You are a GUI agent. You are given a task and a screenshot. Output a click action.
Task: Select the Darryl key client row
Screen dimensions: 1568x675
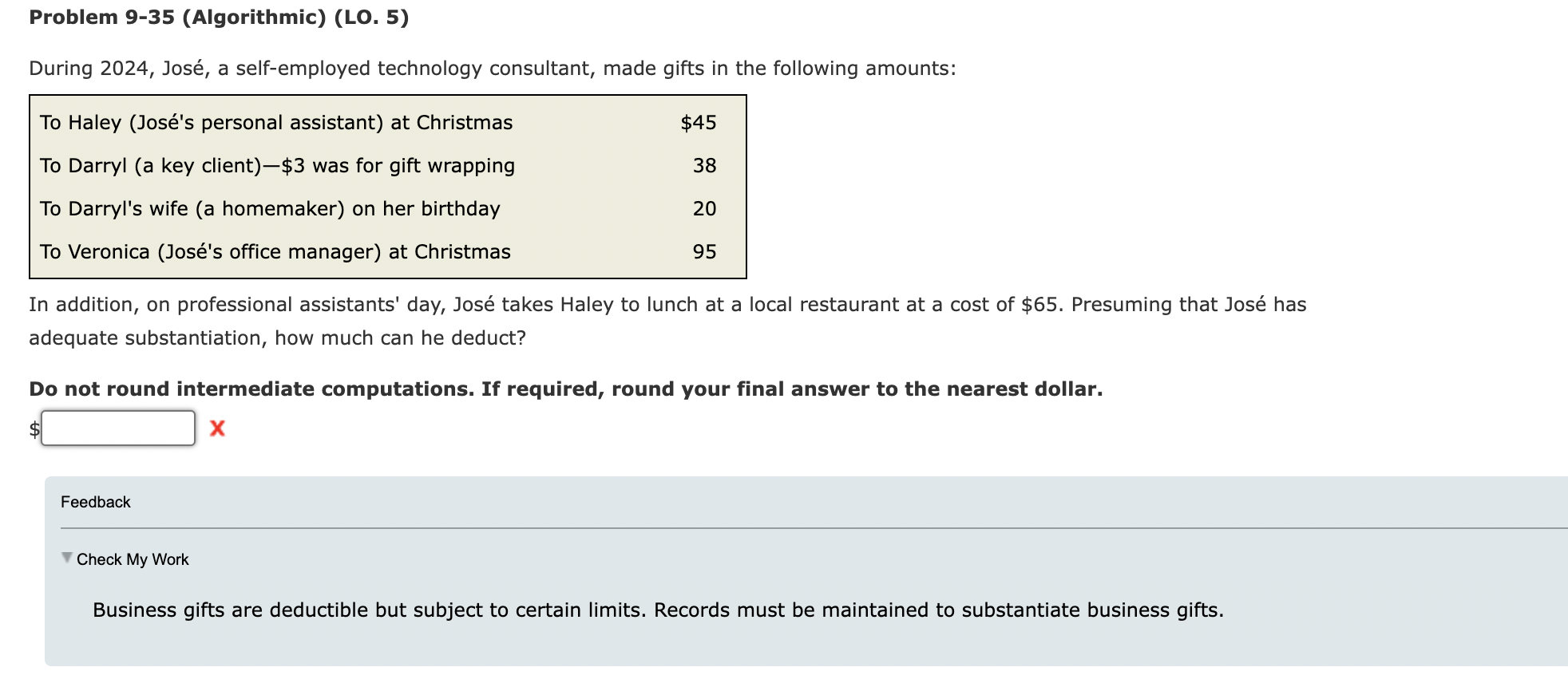click(x=277, y=165)
